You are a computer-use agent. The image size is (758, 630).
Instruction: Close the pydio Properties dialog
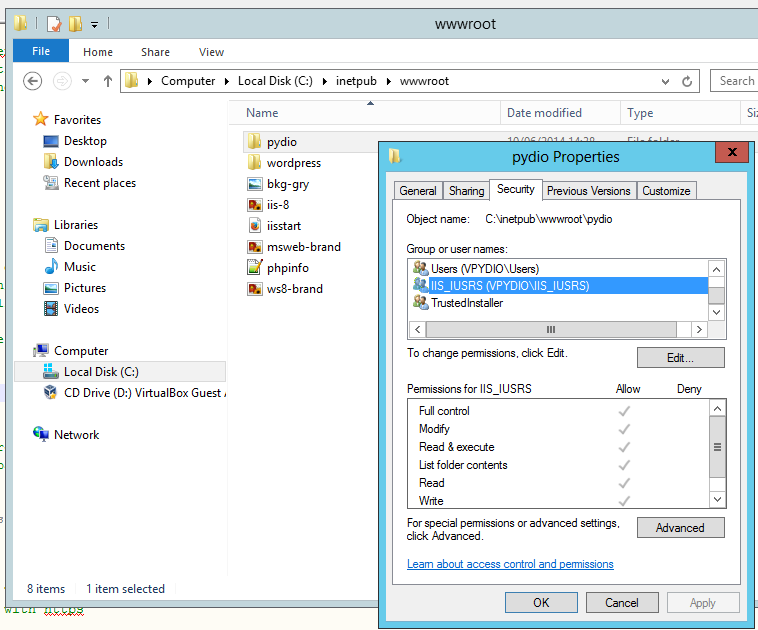point(732,152)
